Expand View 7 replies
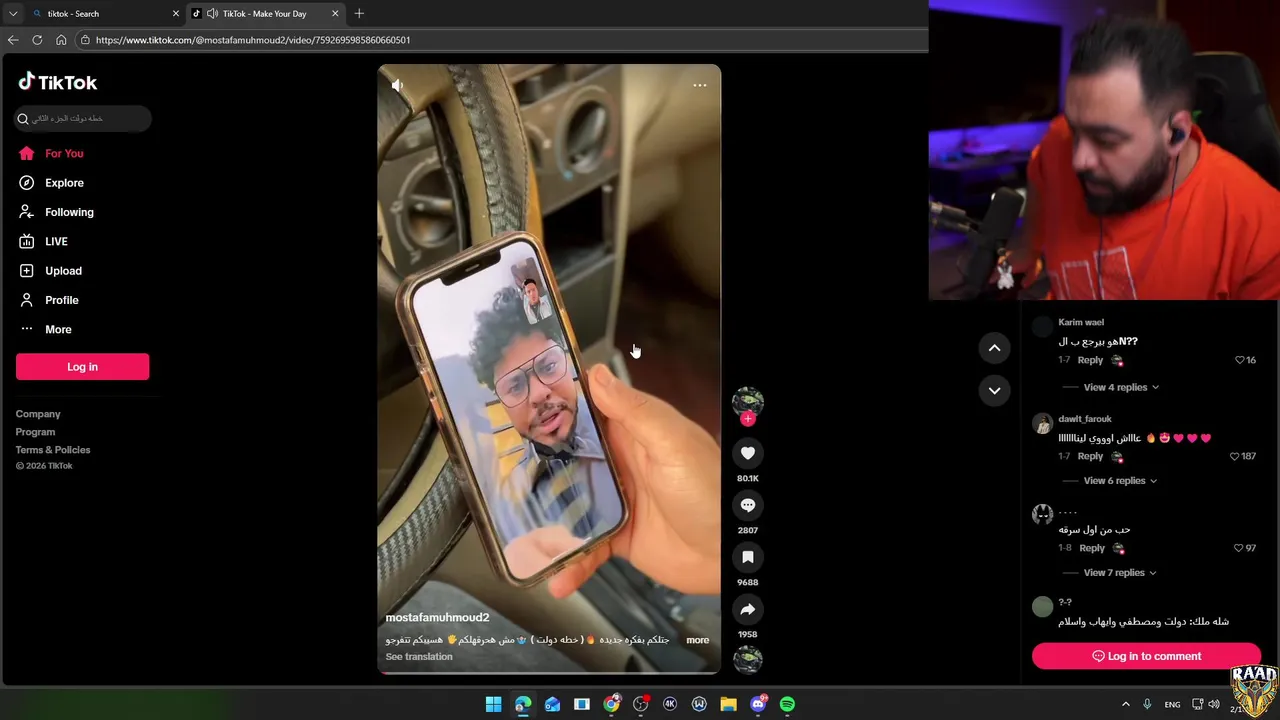This screenshot has height=720, width=1280. [x=1120, y=573]
